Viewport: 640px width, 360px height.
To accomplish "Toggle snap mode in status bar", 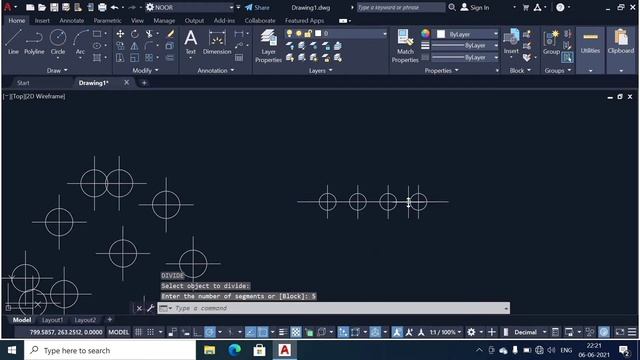I will point(151,332).
